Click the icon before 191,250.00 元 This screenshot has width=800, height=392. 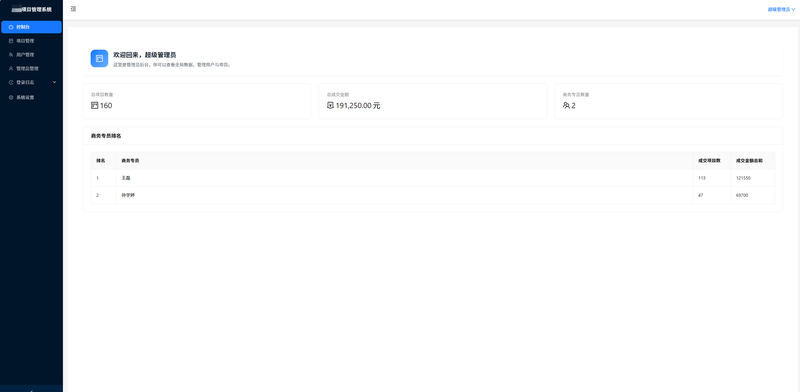(330, 106)
